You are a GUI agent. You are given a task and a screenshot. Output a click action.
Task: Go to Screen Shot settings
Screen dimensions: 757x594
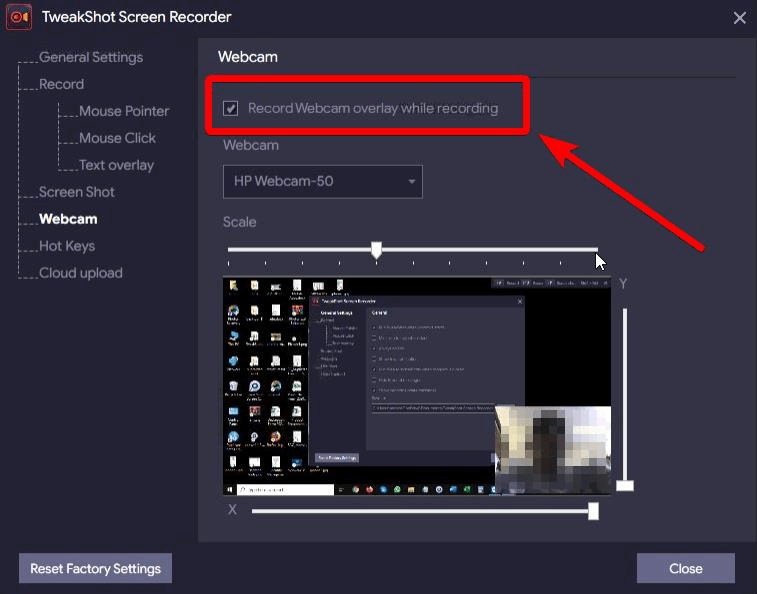(x=76, y=192)
